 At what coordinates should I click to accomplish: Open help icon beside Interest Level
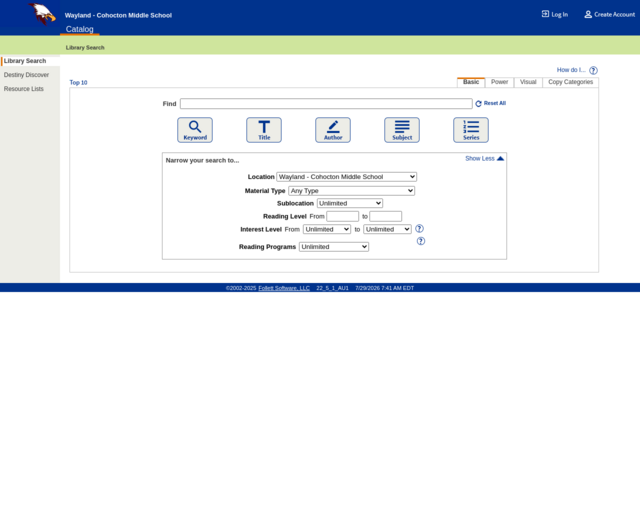419,229
